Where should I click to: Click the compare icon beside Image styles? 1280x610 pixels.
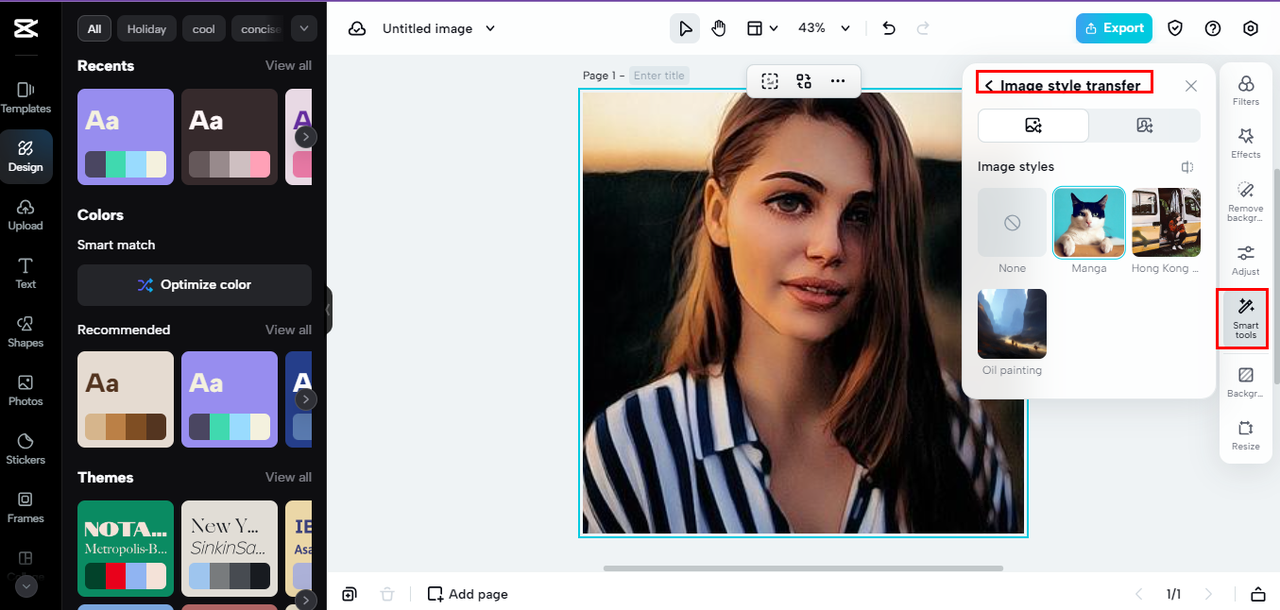(x=1187, y=167)
